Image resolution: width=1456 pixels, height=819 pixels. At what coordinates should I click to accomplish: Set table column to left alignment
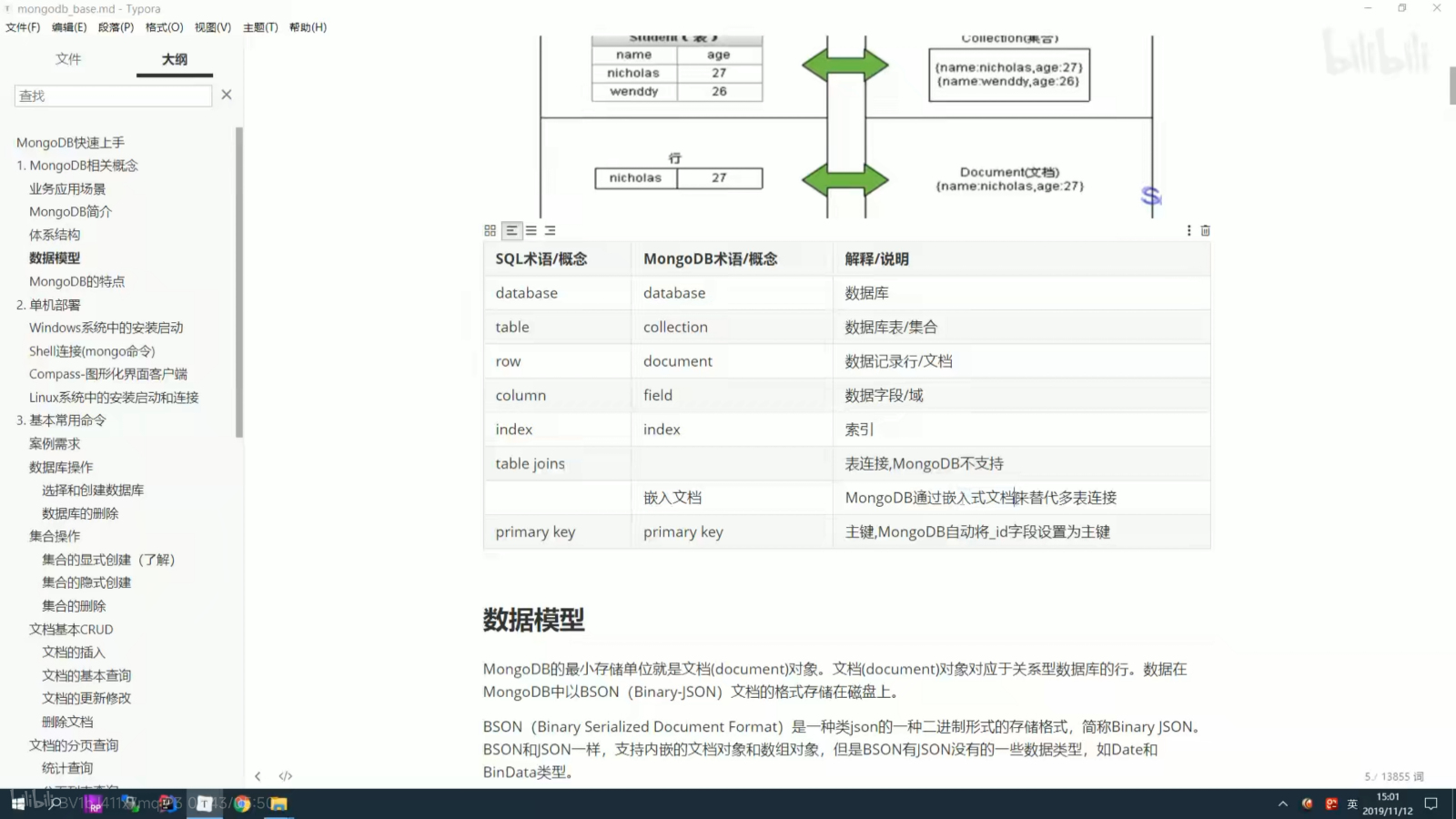(x=511, y=230)
